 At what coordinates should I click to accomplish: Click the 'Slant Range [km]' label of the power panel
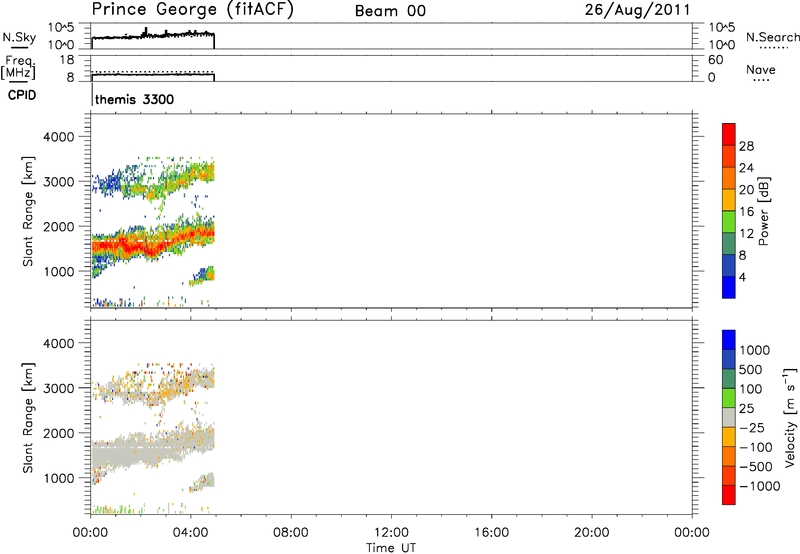28,211
